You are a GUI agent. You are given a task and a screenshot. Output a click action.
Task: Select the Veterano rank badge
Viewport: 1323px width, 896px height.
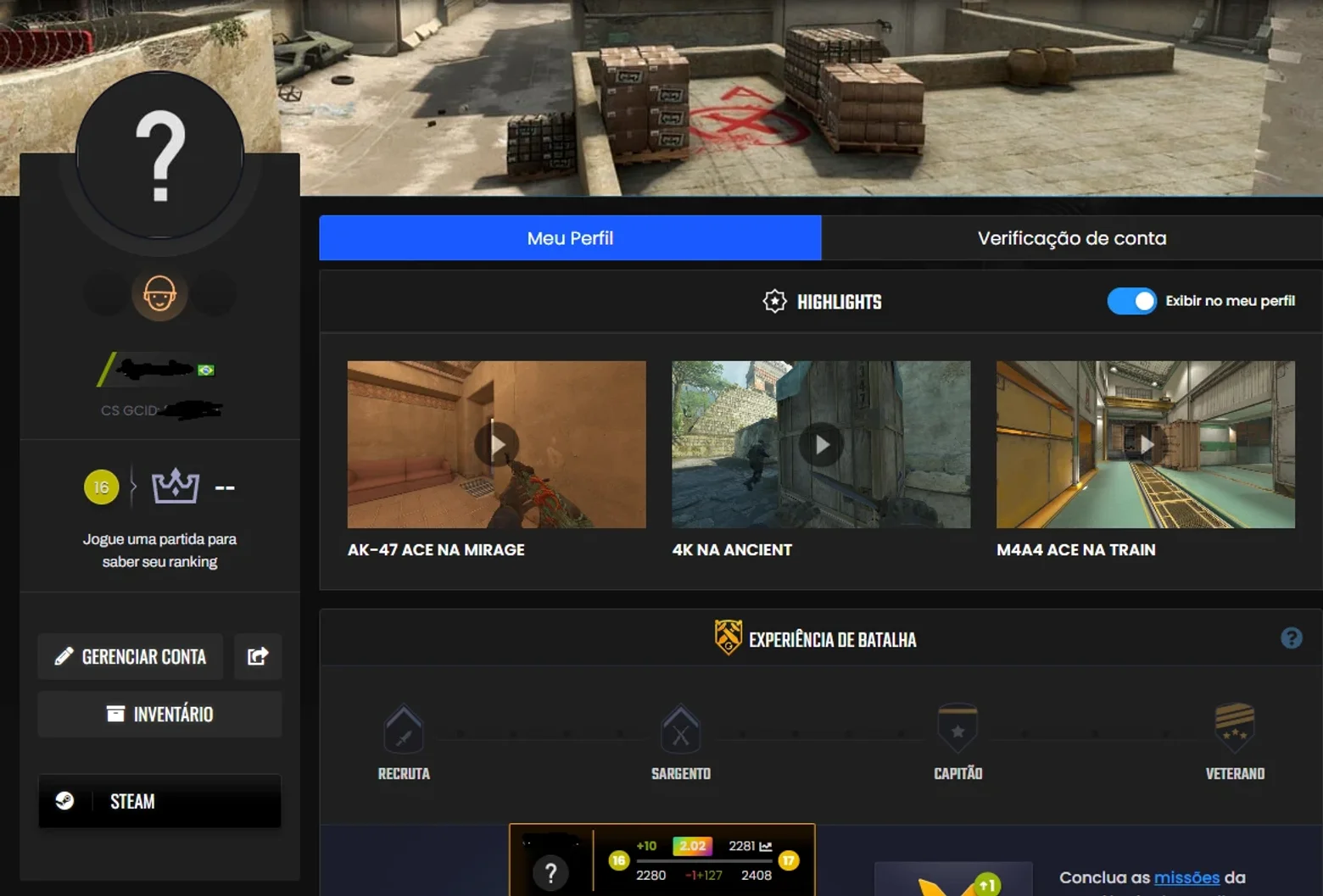[1235, 729]
